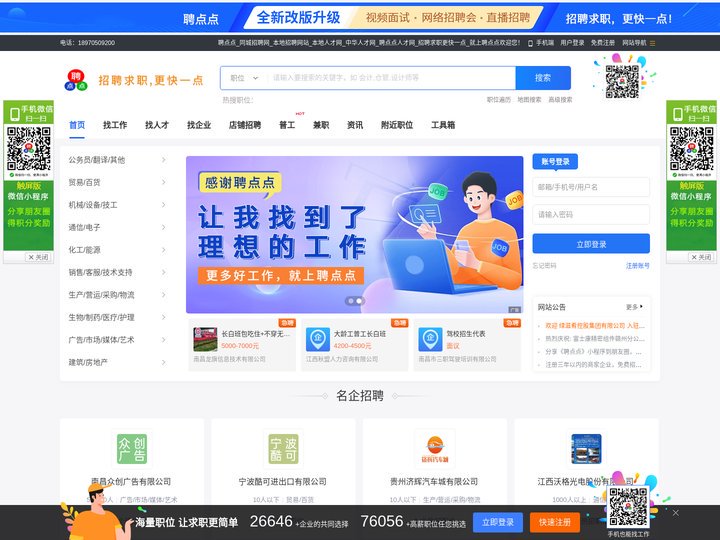Open the 普工 tab
720x540 pixels.
click(287, 125)
